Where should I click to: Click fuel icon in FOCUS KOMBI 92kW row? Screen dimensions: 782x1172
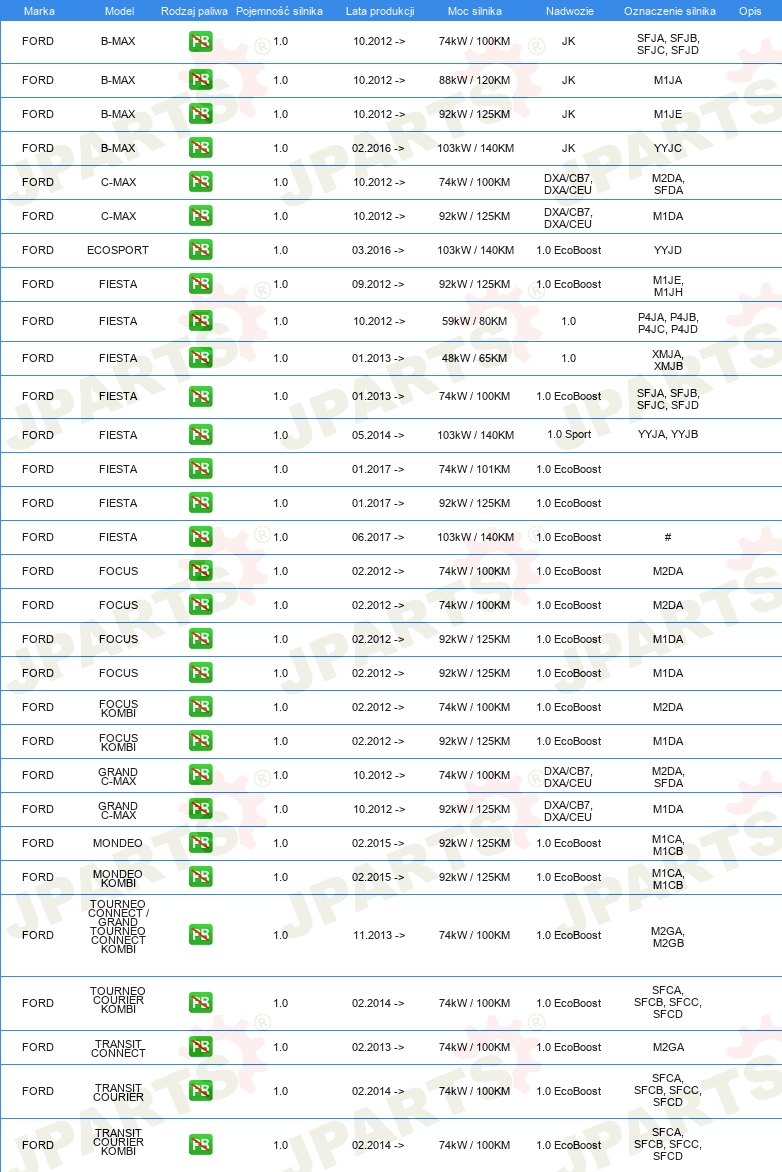point(200,741)
